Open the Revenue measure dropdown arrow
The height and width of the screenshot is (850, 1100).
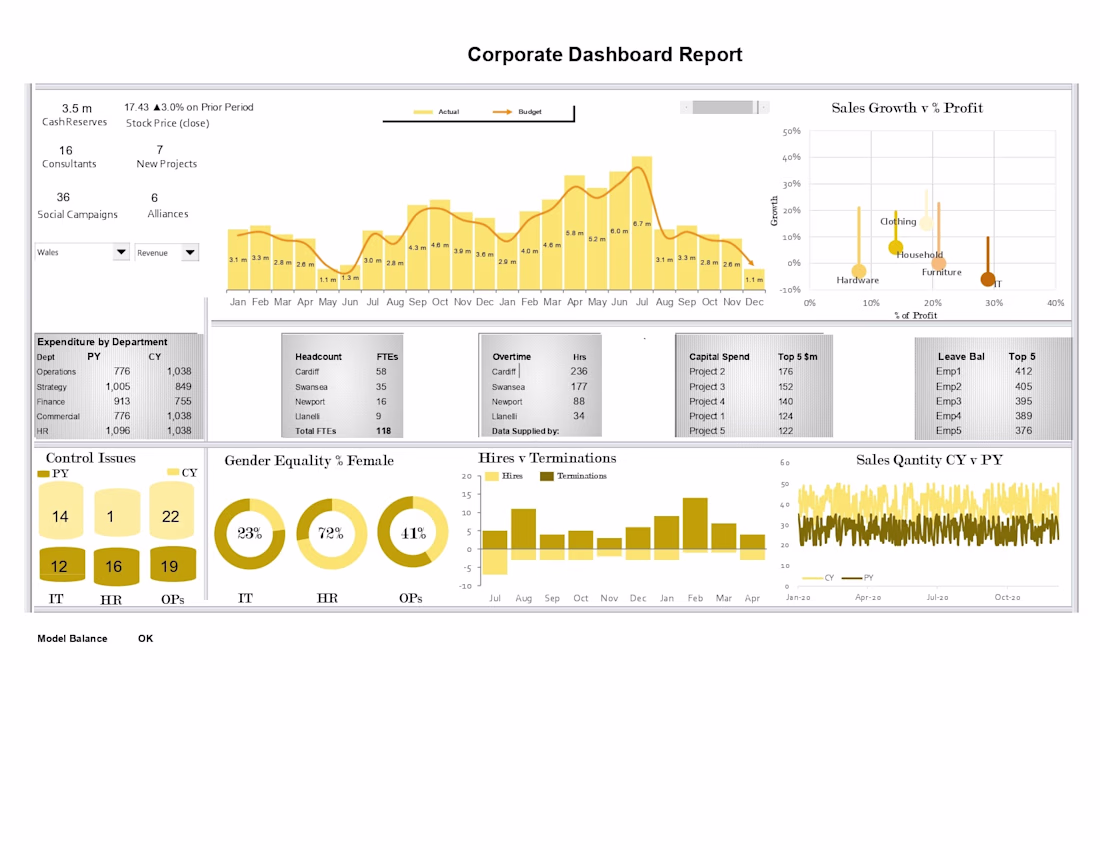tap(190, 252)
